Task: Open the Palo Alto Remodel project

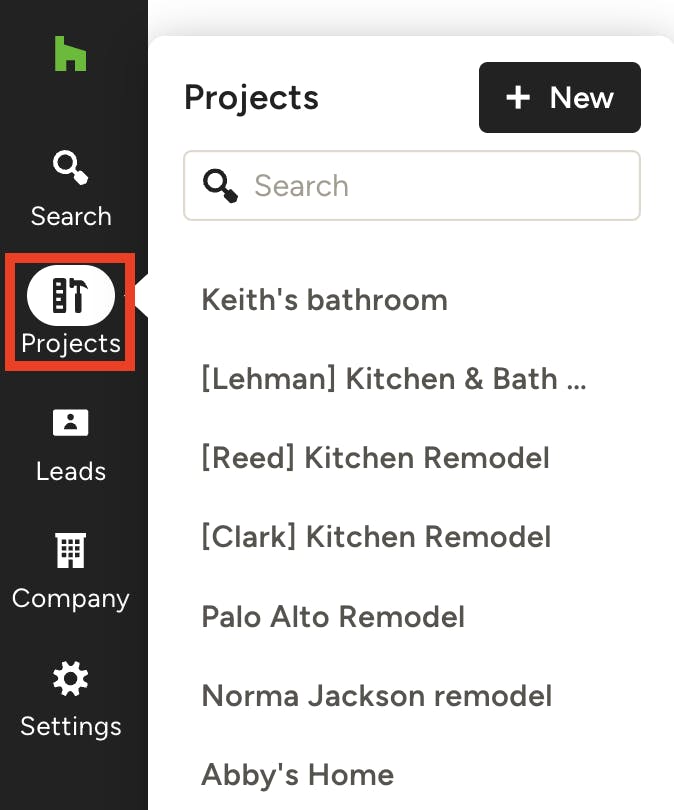Action: pos(333,617)
